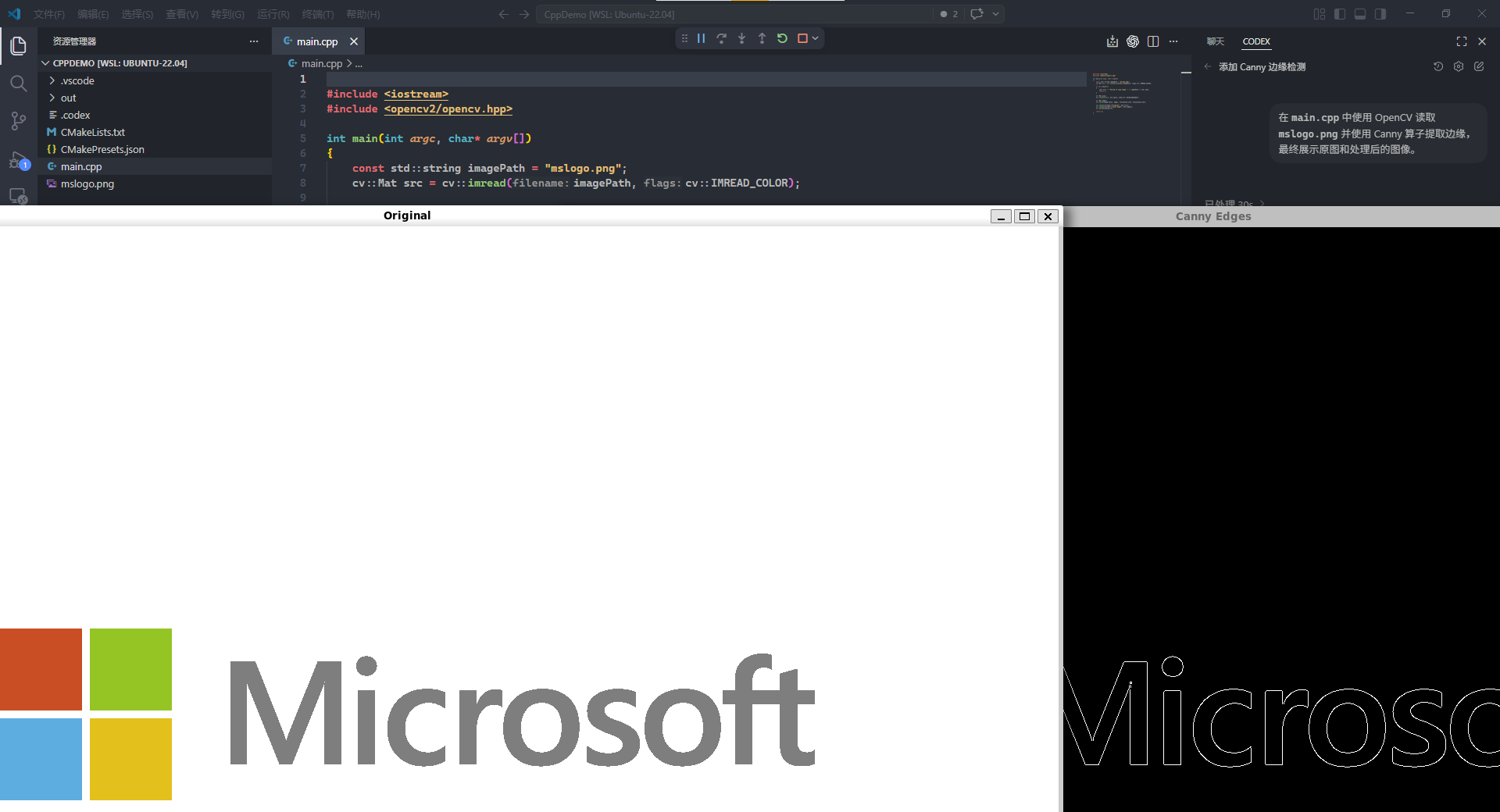This screenshot has width=1500, height=812.
Task: Open the Source Control view
Action: pos(18,121)
